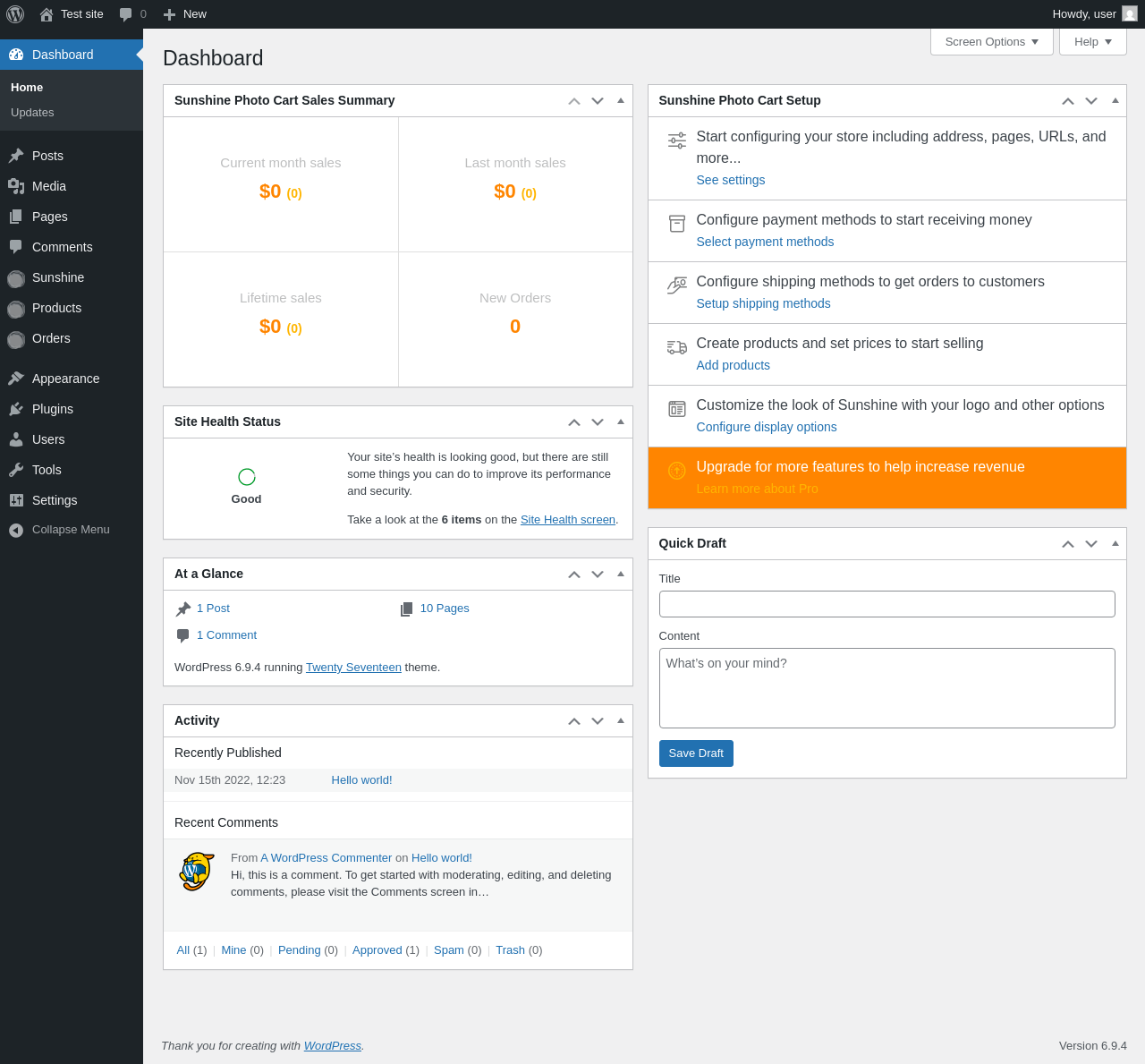
Task: Toggle Sunshine Photo Cart Sales Summary panel
Action: [x=621, y=100]
